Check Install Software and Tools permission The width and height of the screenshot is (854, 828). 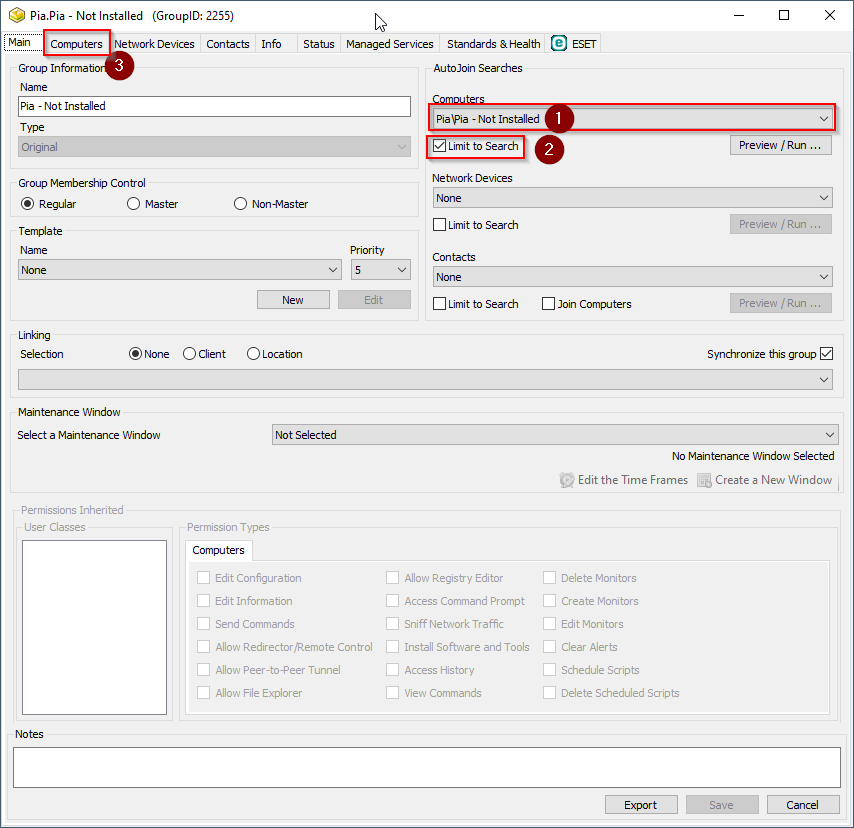(x=392, y=647)
